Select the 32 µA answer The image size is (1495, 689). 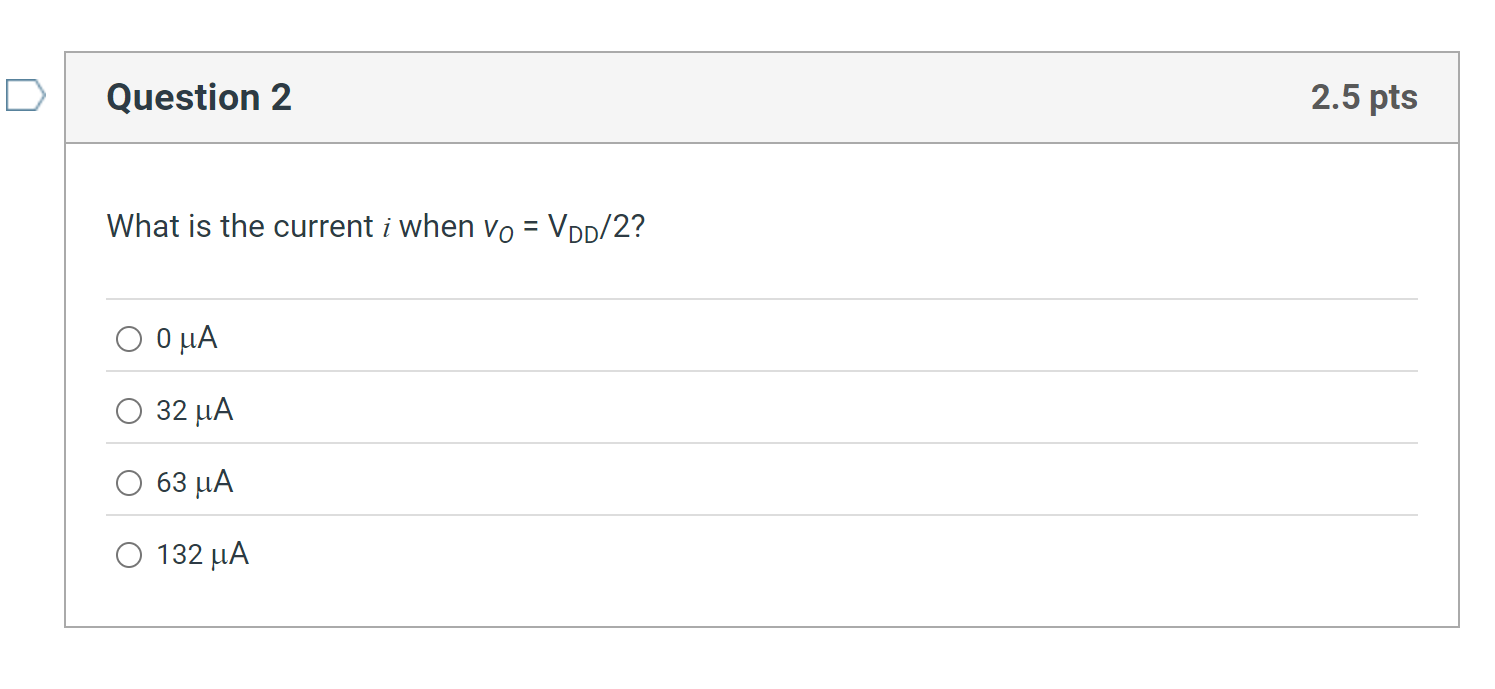click(128, 410)
